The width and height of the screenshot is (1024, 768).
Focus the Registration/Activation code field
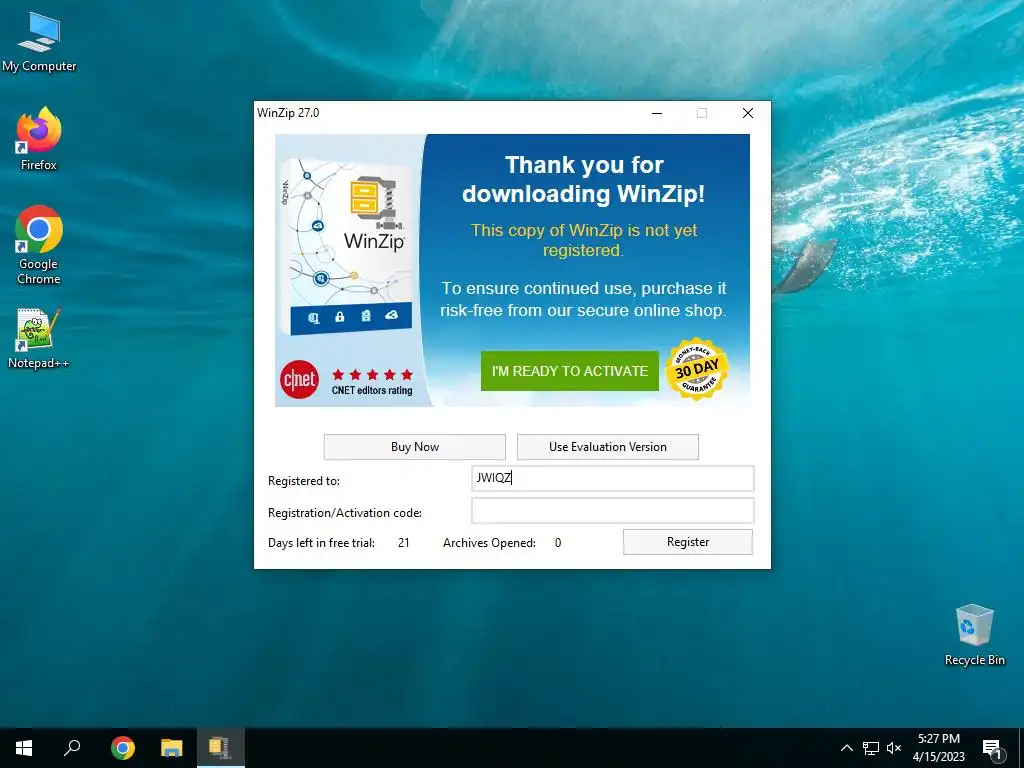pyautogui.click(x=613, y=510)
